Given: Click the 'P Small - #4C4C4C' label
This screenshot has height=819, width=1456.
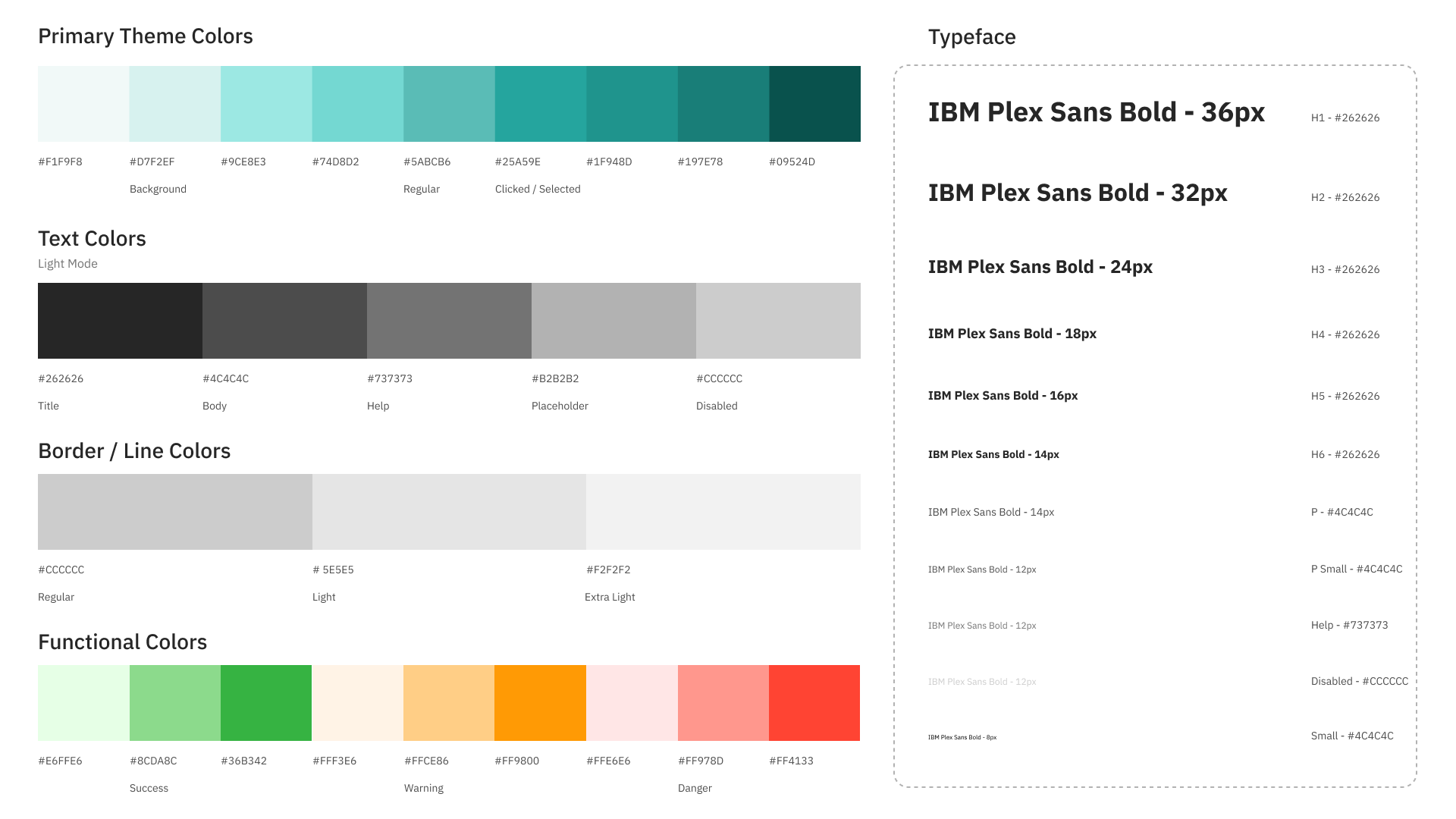Looking at the screenshot, I should coord(1357,569).
